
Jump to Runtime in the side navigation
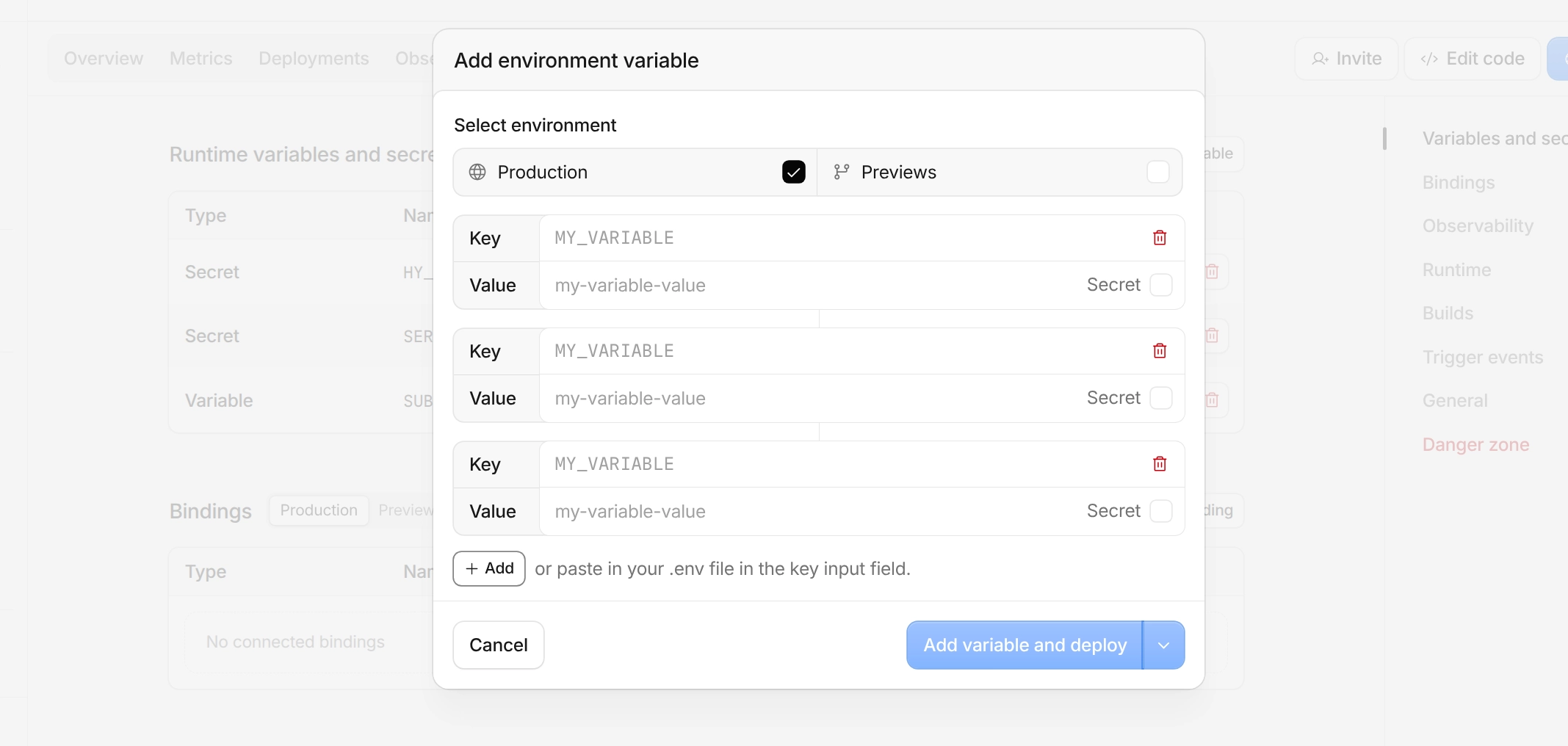(x=1456, y=269)
